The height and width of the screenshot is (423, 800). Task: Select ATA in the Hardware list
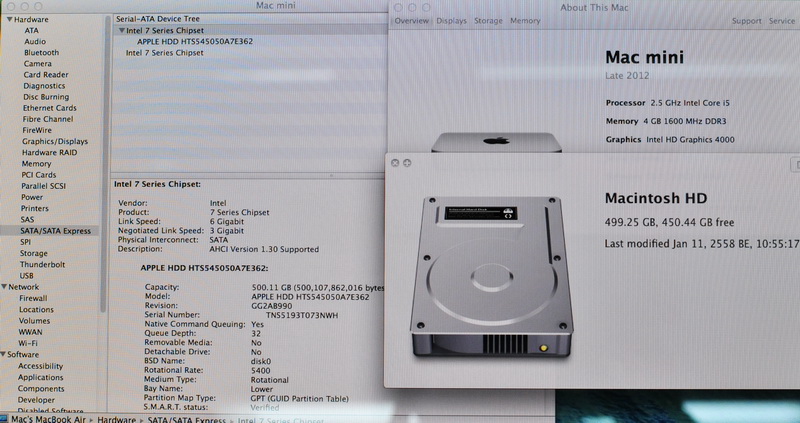tap(31, 31)
